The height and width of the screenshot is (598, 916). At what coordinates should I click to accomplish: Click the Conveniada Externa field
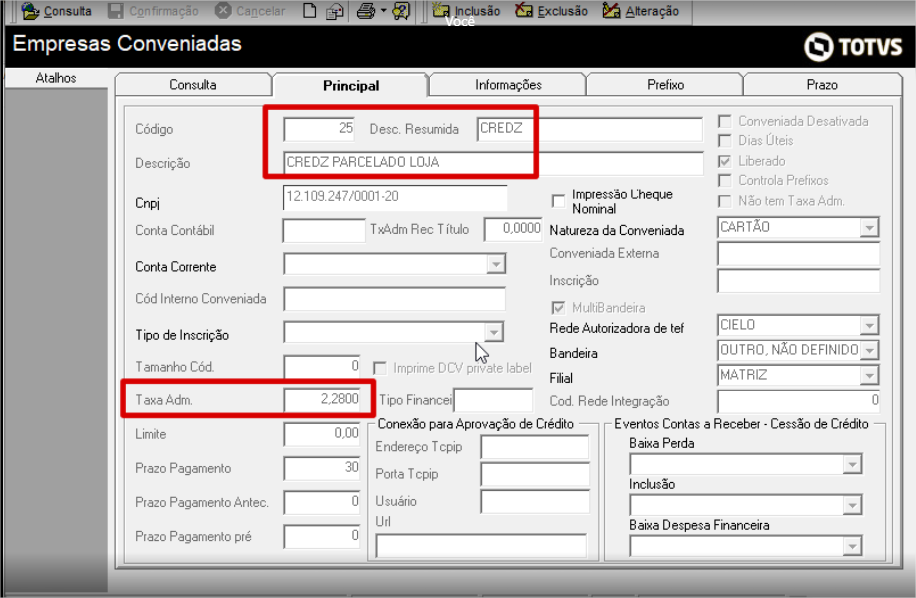point(798,254)
